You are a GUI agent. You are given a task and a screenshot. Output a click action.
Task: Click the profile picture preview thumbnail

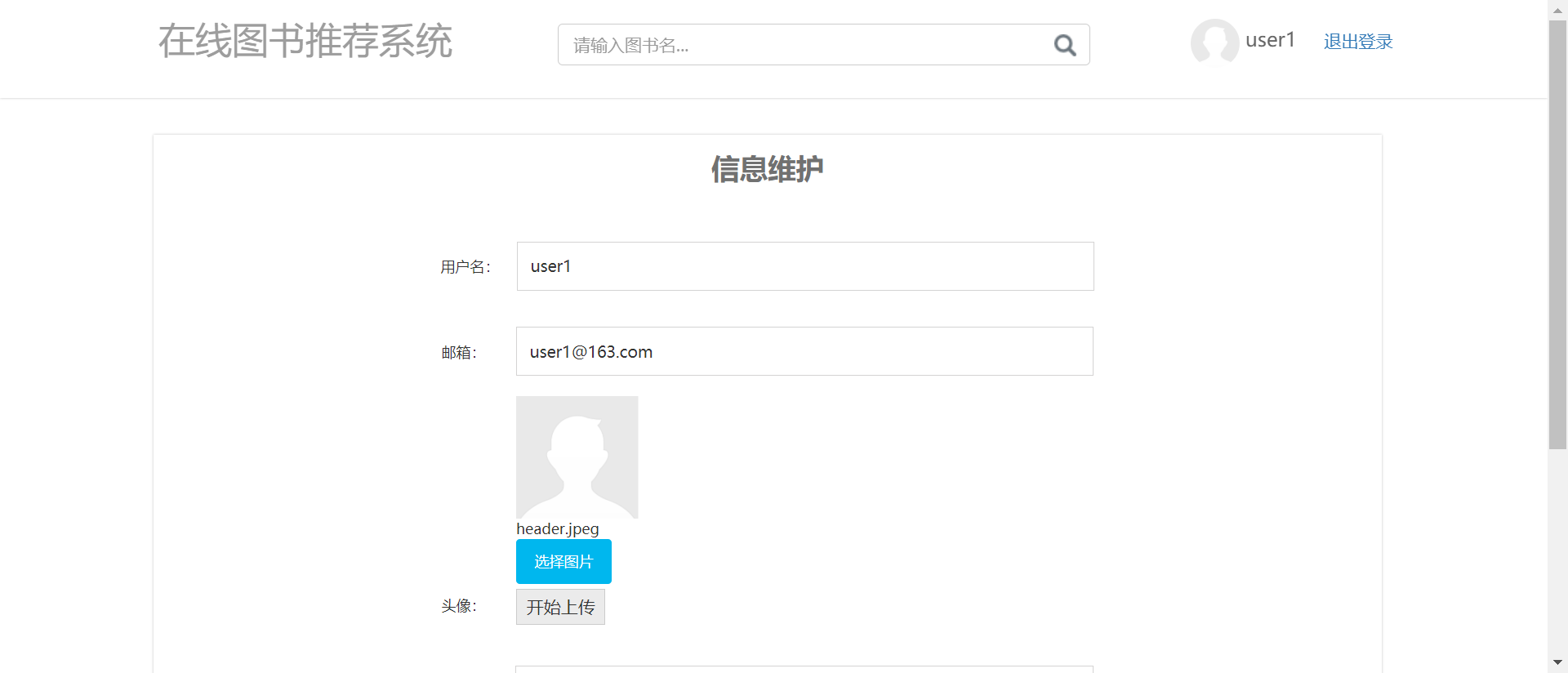(577, 457)
